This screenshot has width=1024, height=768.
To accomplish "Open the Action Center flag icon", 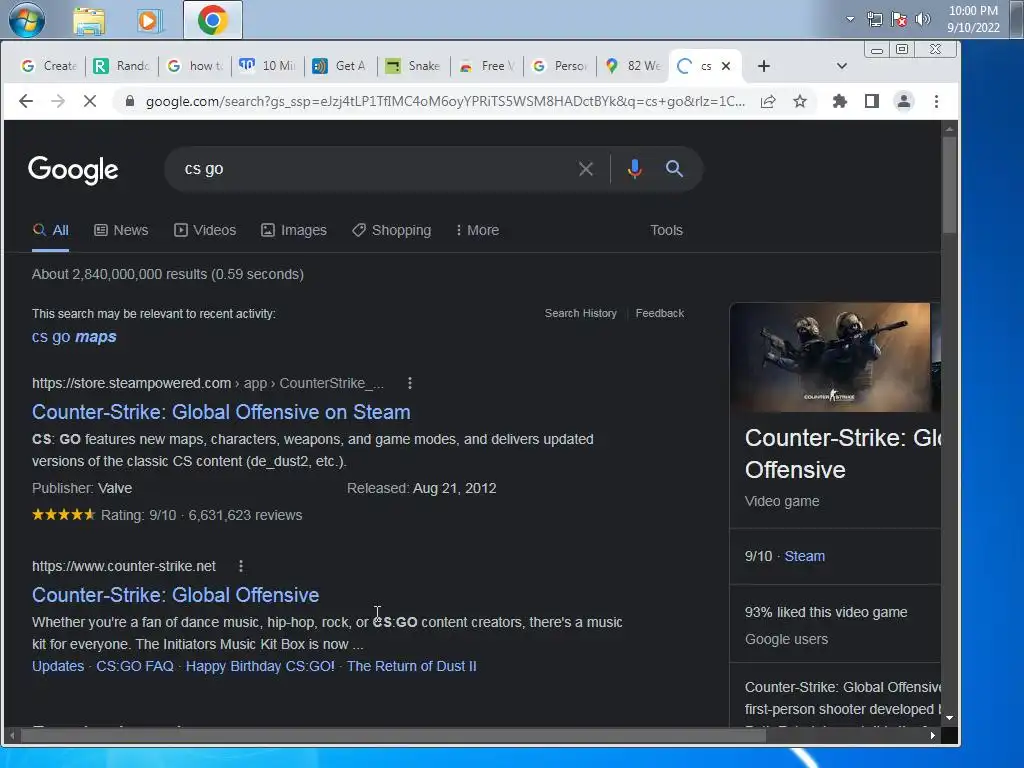I will click(899, 19).
